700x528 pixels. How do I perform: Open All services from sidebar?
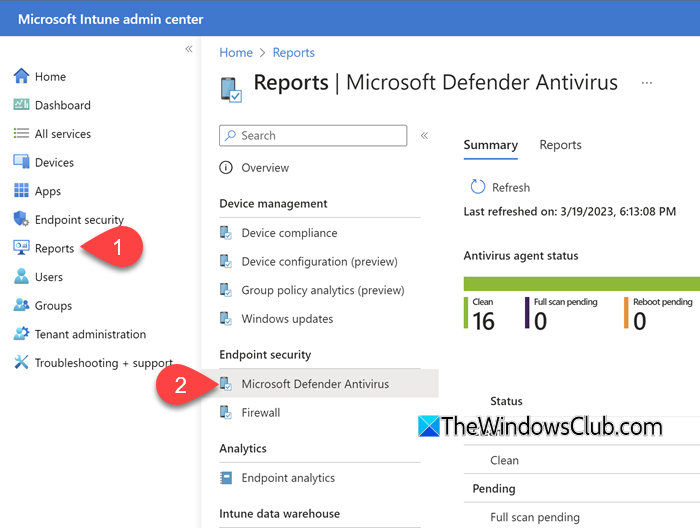click(62, 134)
